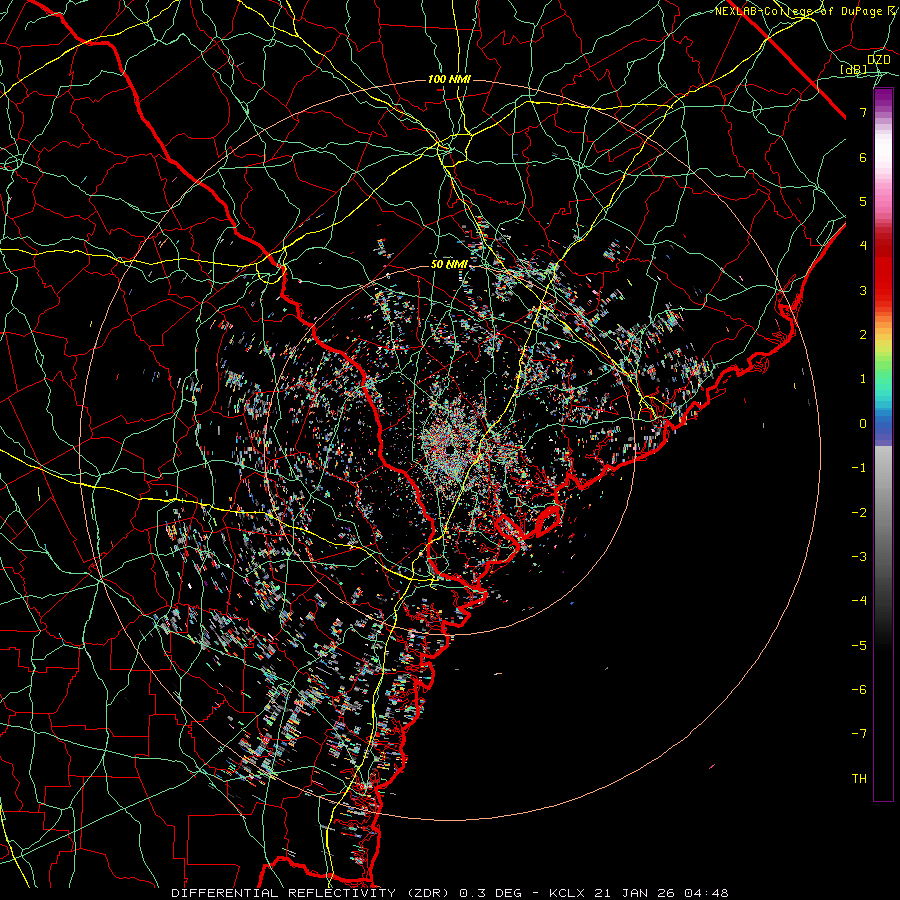Select the 5 value on the color scale

click(863, 201)
